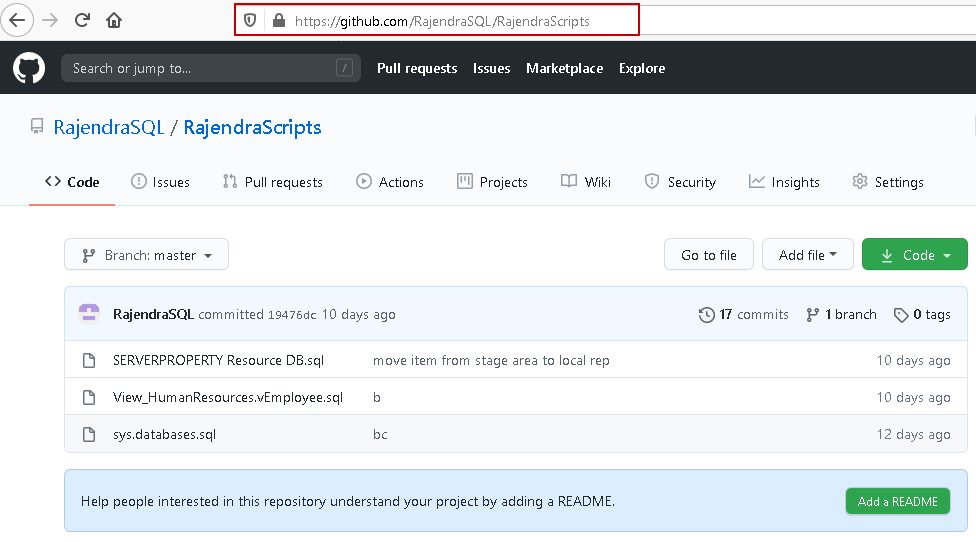Switch to the Issues repository tab
Image resolution: width=976 pixels, height=542 pixels.
click(x=160, y=182)
